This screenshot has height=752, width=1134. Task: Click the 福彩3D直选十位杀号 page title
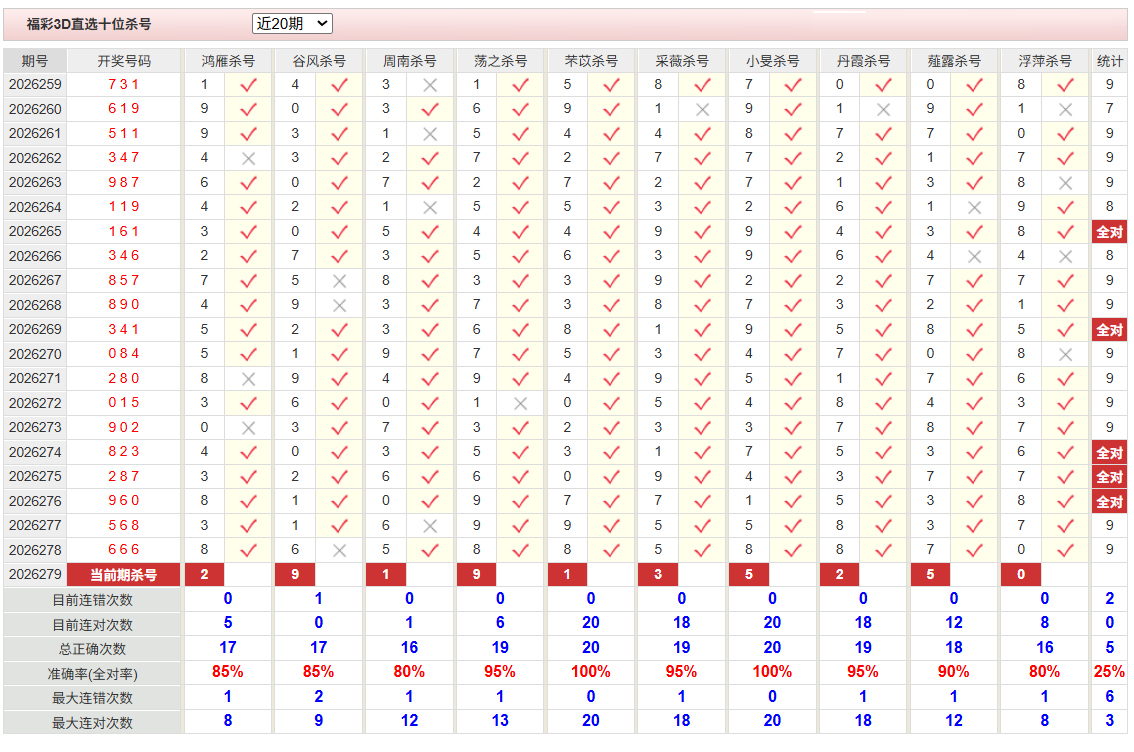(89, 24)
